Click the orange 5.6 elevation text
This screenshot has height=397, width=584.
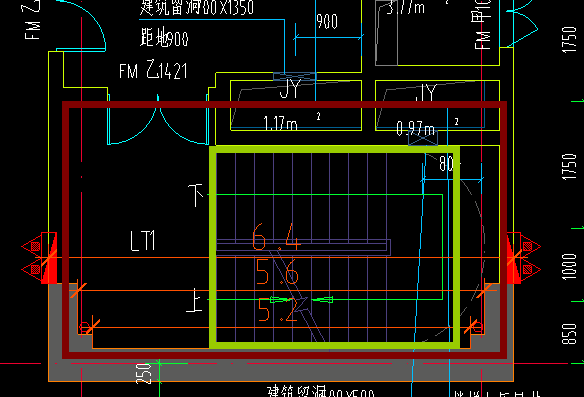277,272
